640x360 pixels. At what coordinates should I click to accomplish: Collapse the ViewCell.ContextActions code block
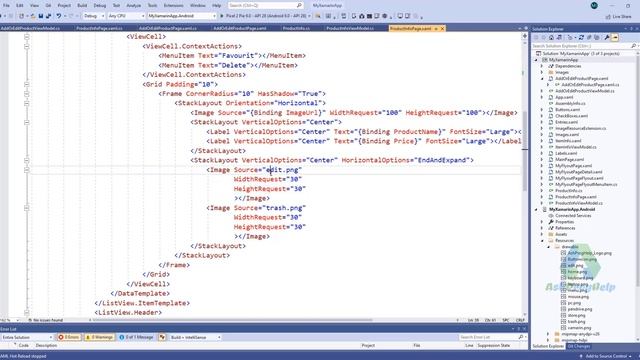point(27,46)
